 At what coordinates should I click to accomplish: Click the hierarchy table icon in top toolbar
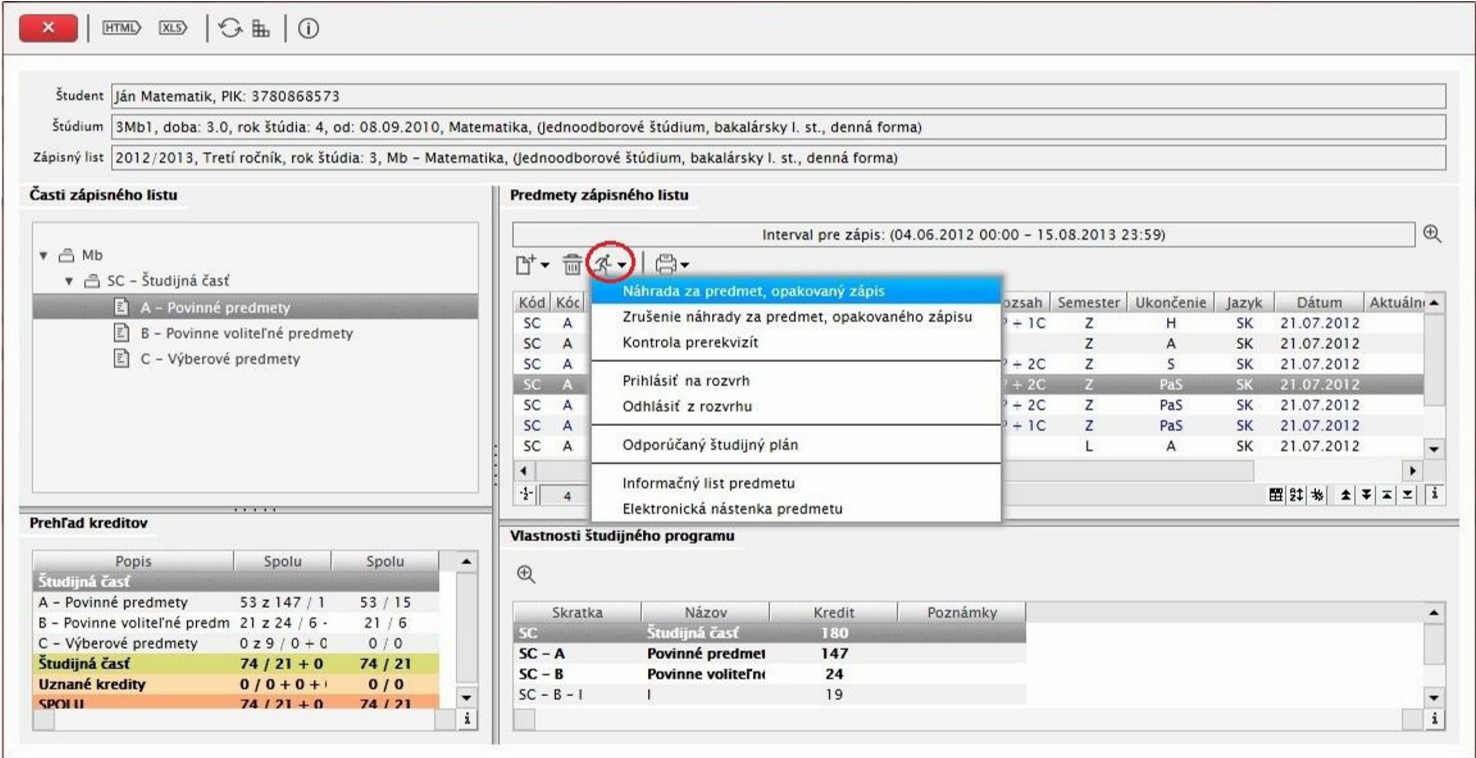[261, 28]
